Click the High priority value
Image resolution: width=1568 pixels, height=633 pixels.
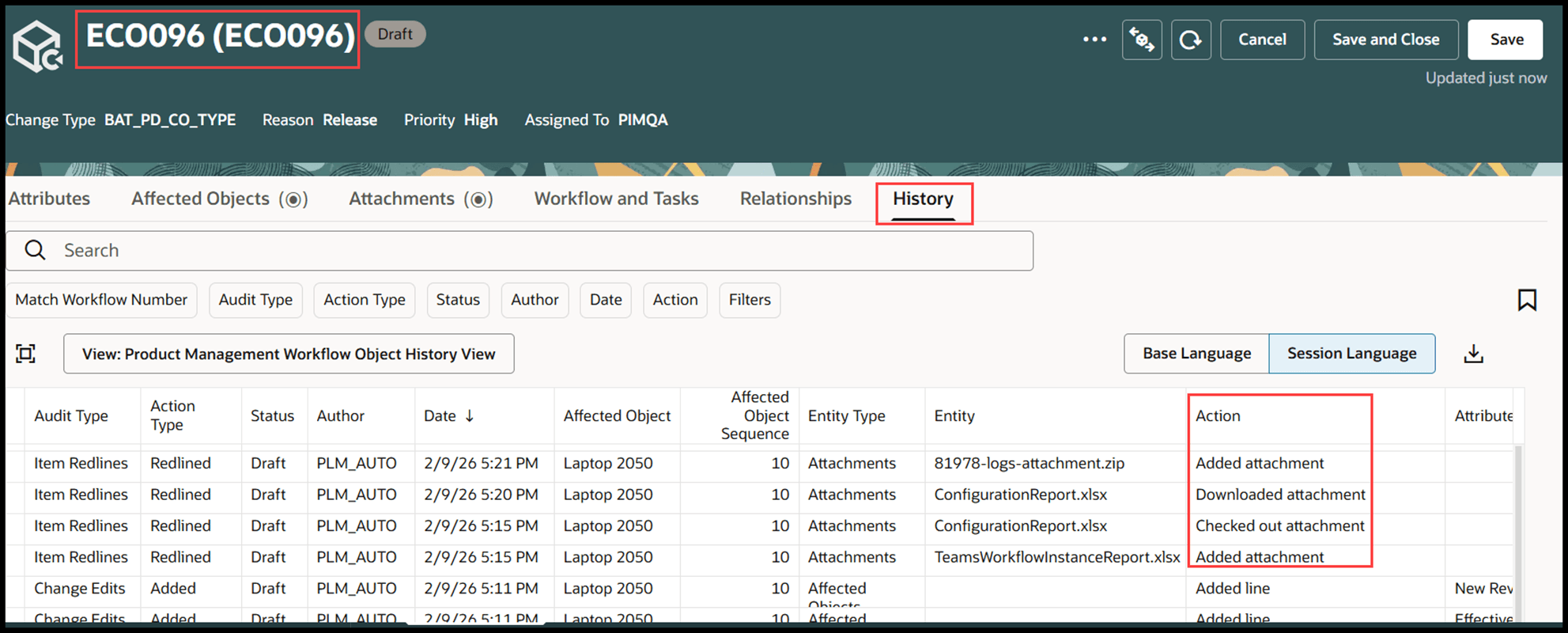(x=481, y=120)
